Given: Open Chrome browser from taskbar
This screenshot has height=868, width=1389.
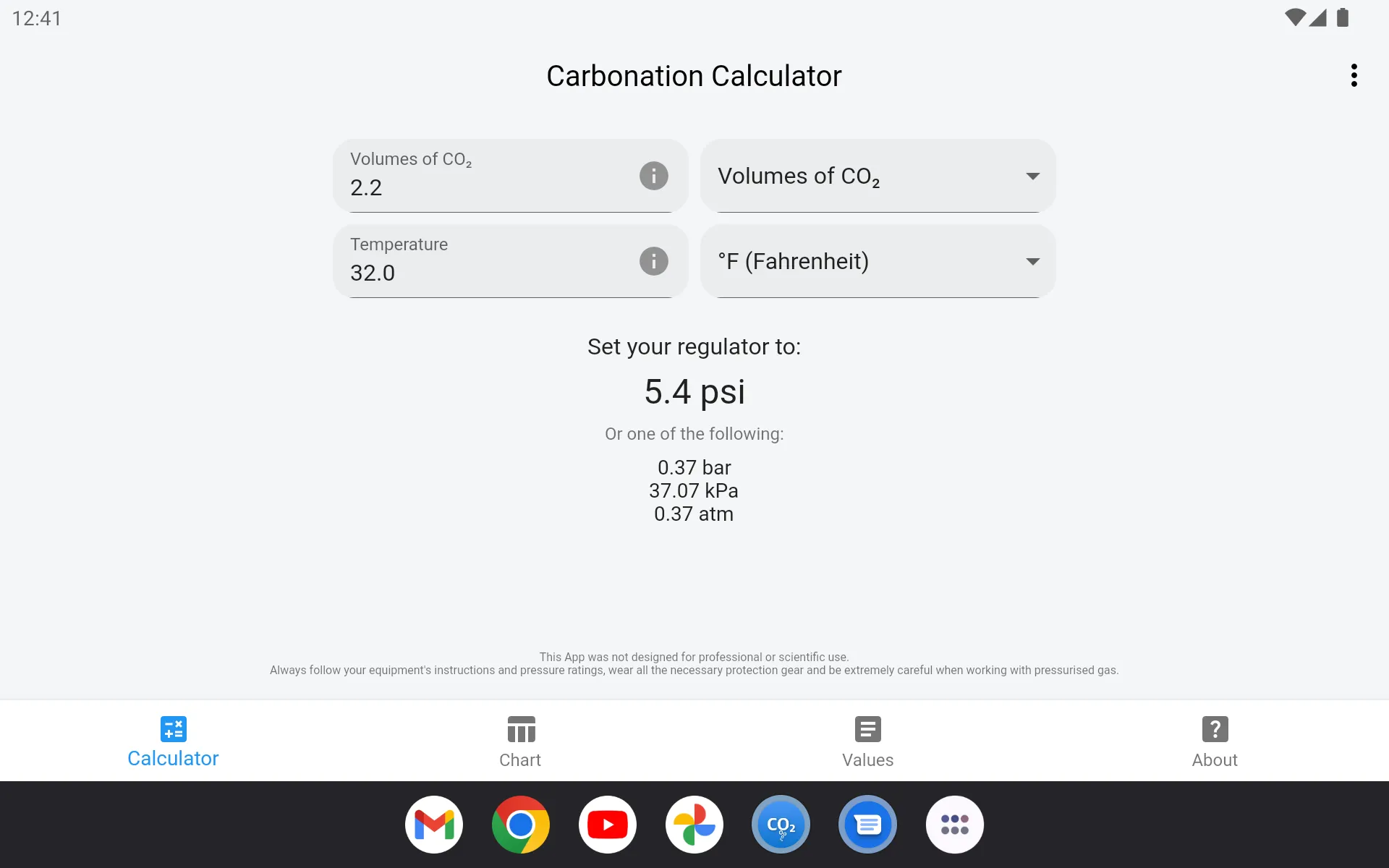Looking at the screenshot, I should point(521,825).
